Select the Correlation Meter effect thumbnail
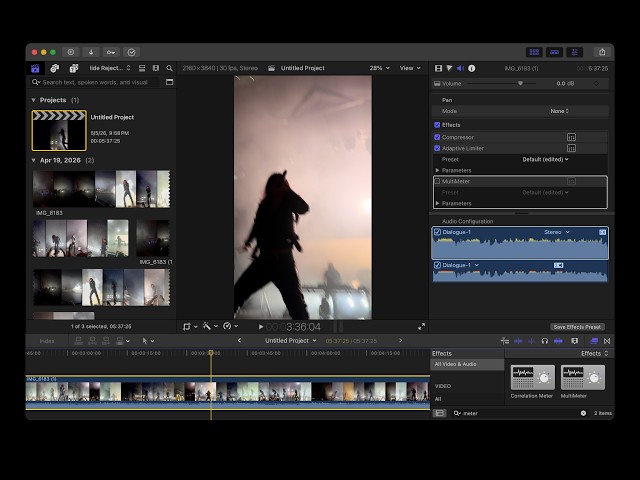The height and width of the screenshot is (480, 640). (532, 377)
